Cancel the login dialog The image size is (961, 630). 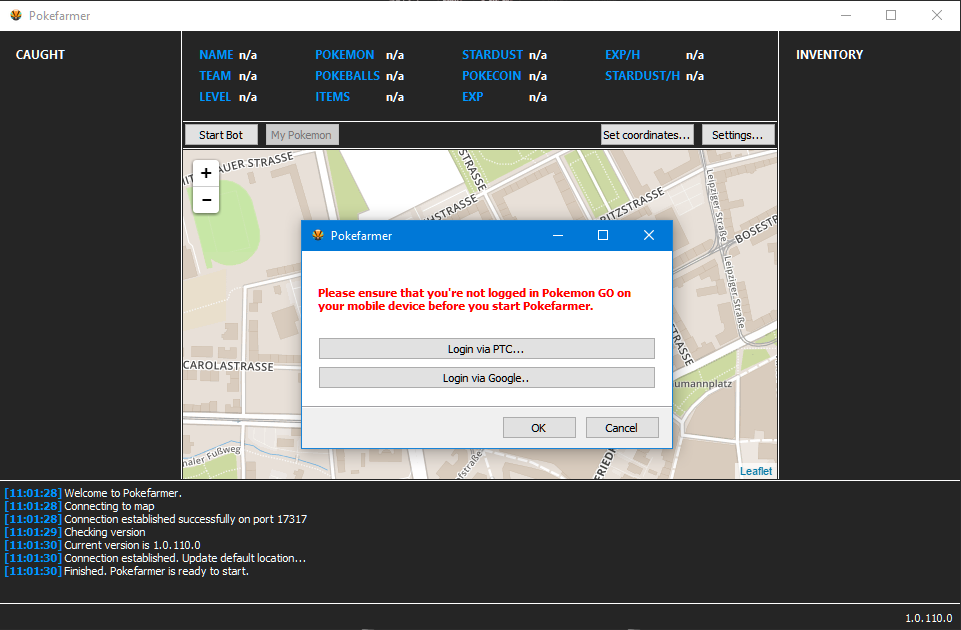(x=622, y=428)
